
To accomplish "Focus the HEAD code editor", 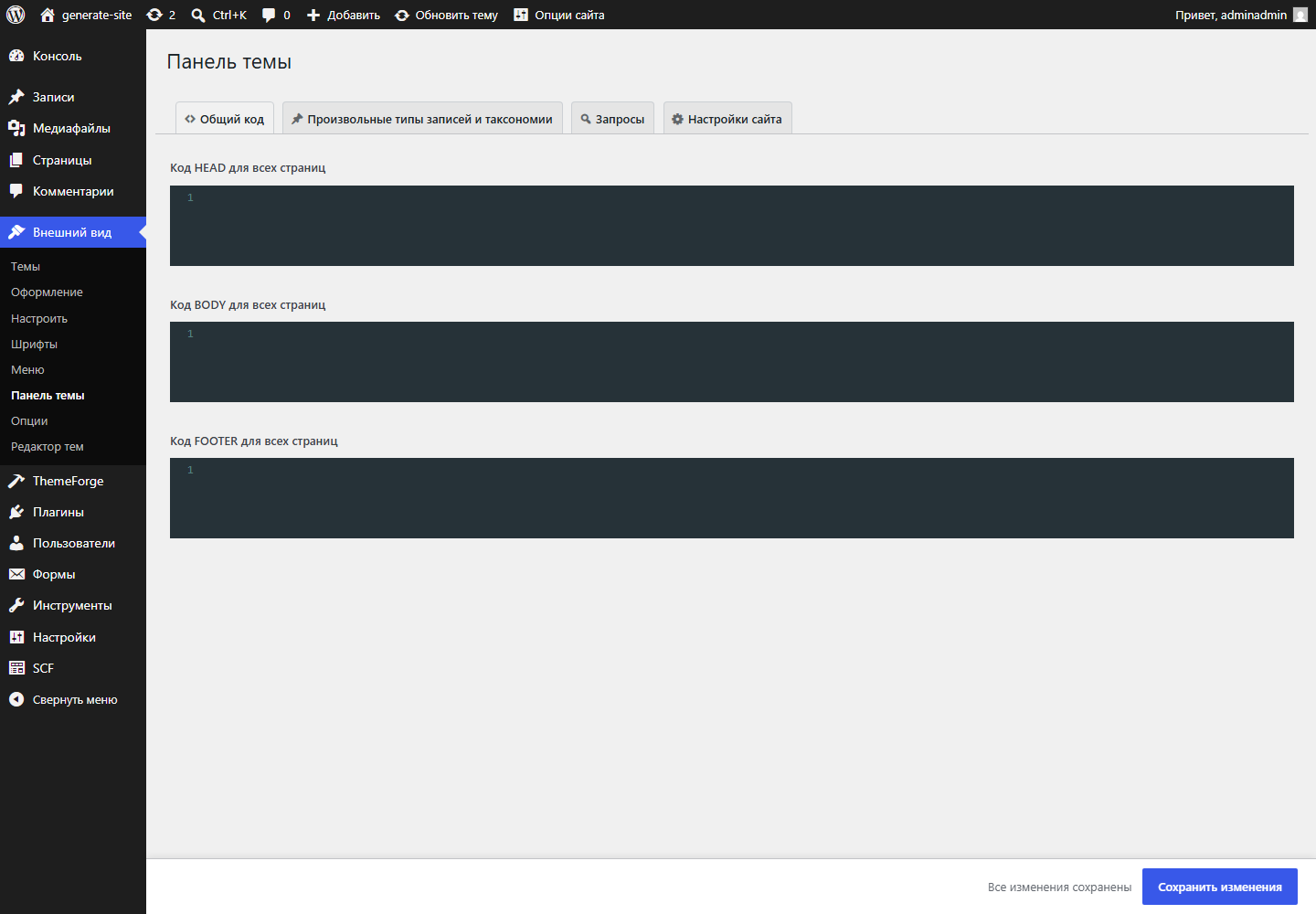I will click(x=732, y=226).
